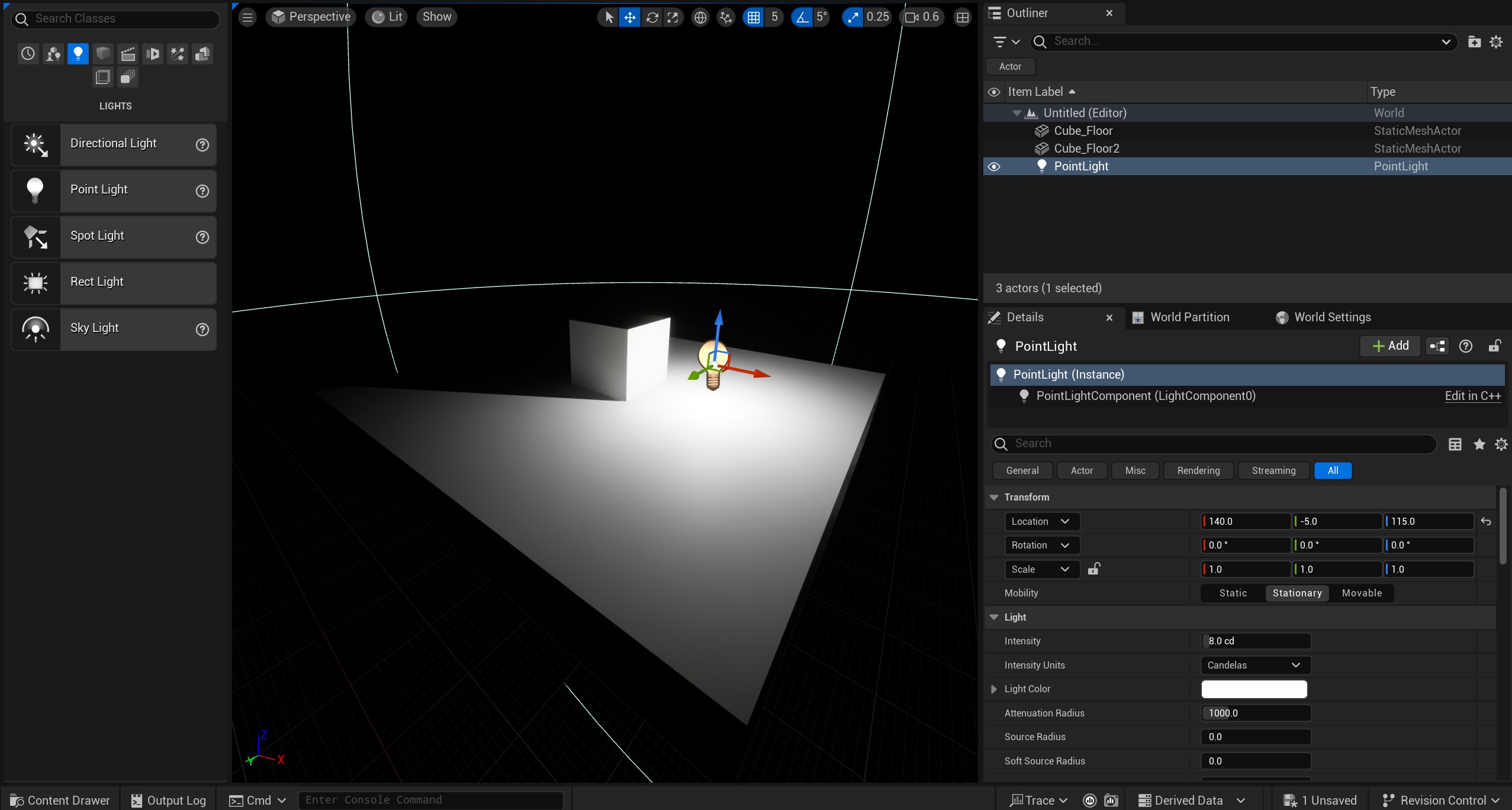Select the scale transform tool

coord(673,18)
